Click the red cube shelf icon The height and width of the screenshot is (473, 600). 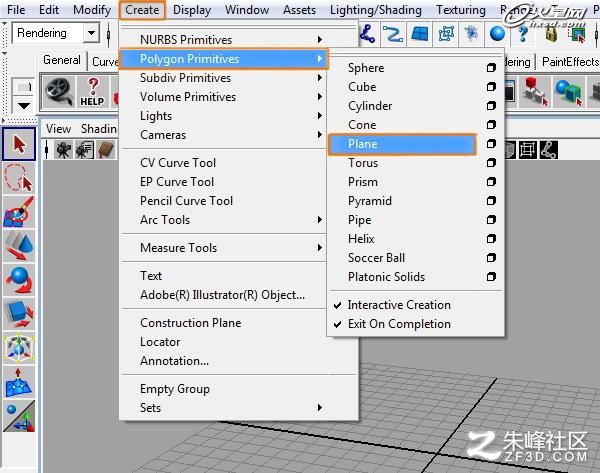click(534, 92)
